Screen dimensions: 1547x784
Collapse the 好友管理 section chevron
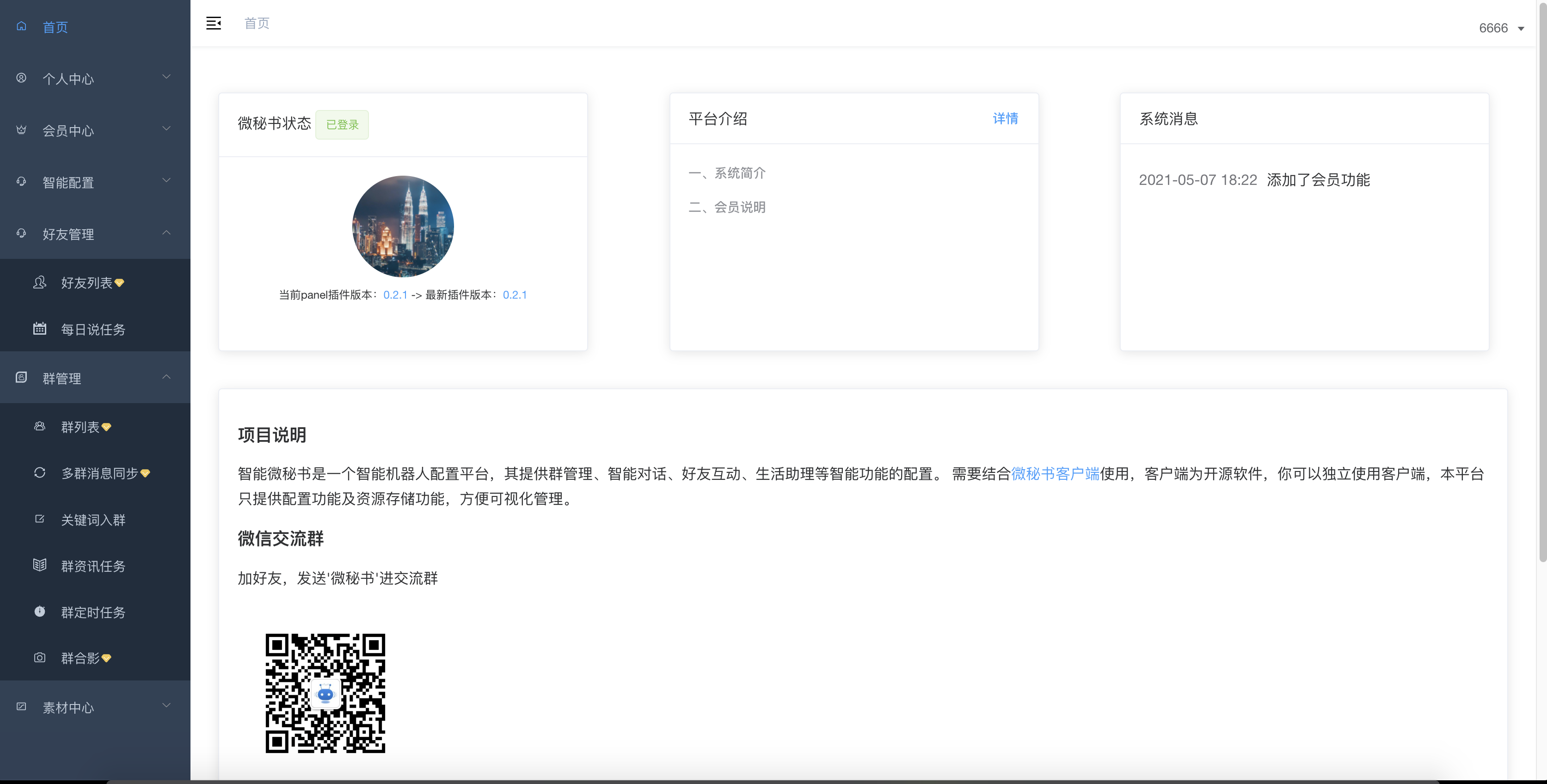166,233
